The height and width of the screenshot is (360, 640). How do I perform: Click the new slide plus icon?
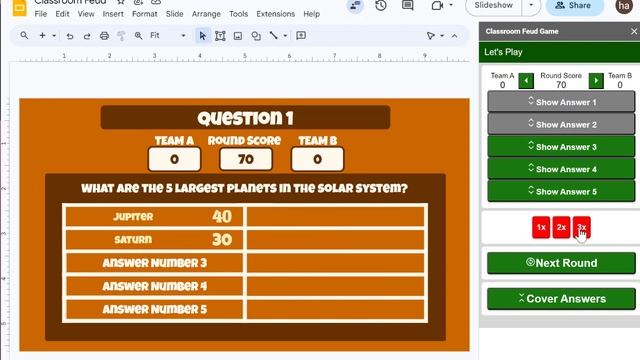[x=42, y=36]
